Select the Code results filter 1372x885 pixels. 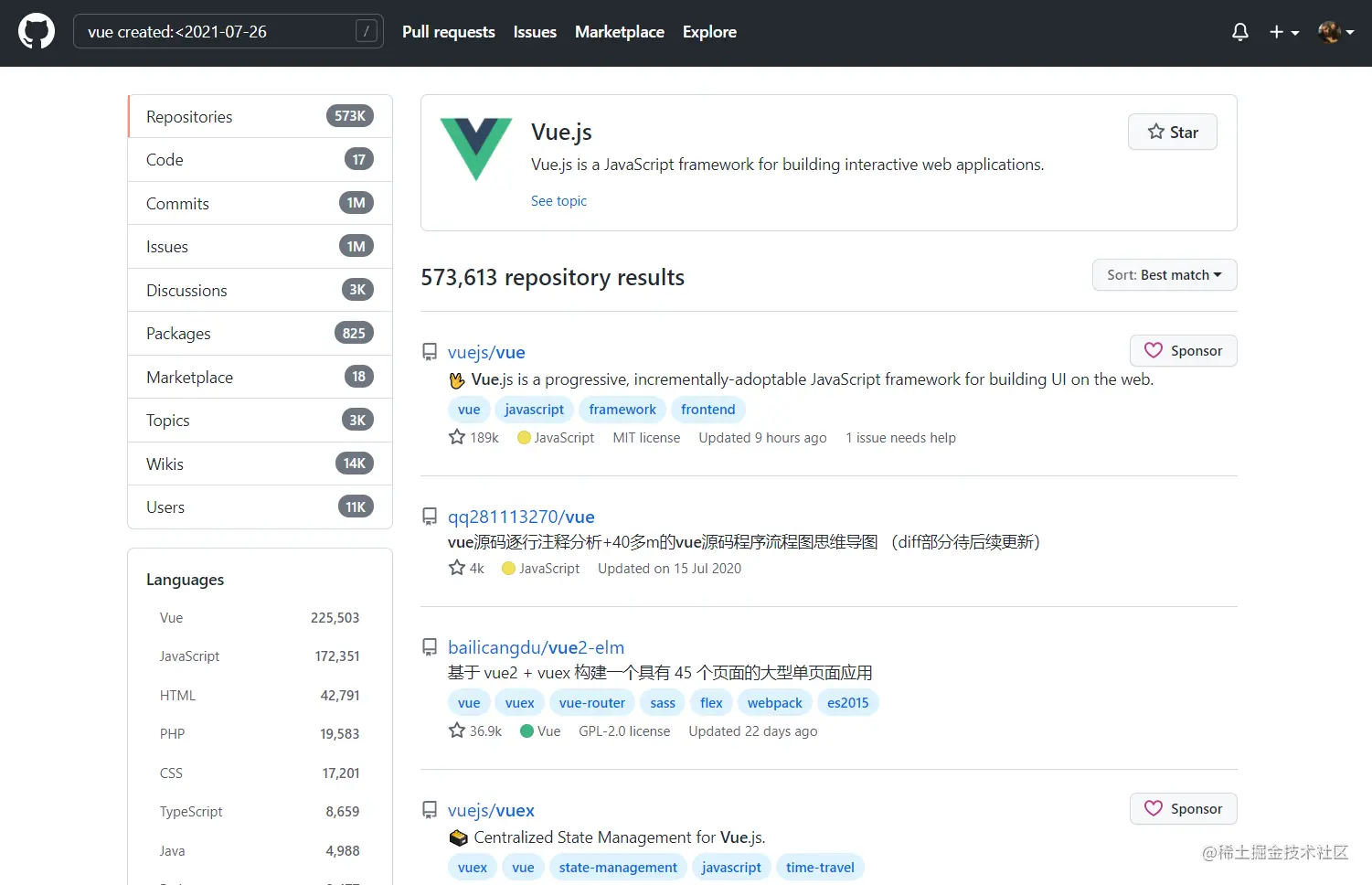click(261, 160)
